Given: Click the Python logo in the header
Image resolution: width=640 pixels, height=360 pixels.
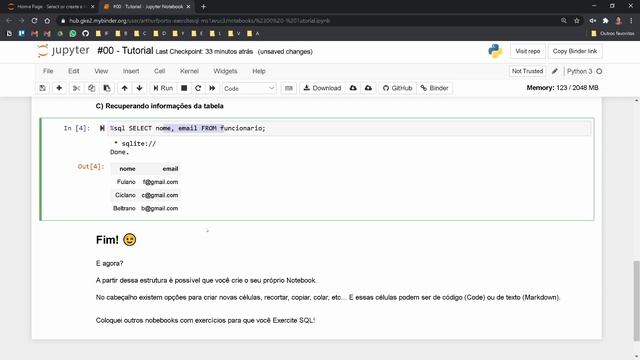Looking at the screenshot, I should 495,51.
